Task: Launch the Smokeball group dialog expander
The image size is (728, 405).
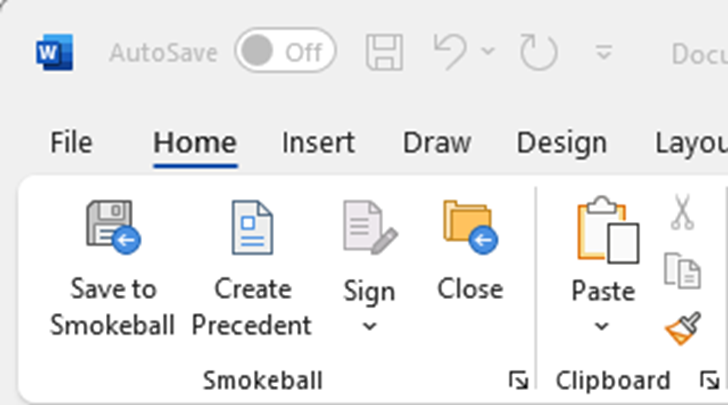Action: (518, 380)
